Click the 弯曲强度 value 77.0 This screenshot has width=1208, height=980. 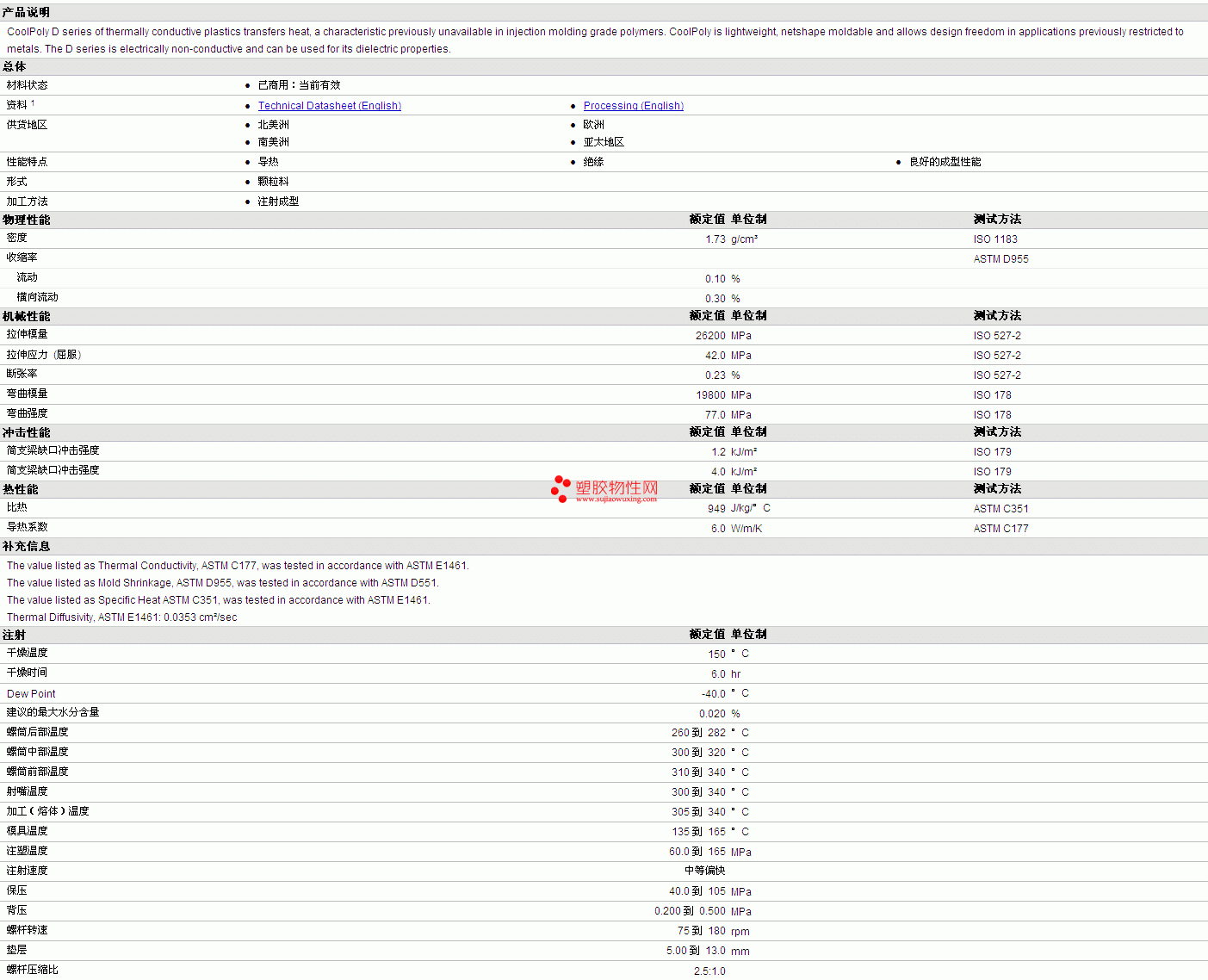(x=716, y=415)
